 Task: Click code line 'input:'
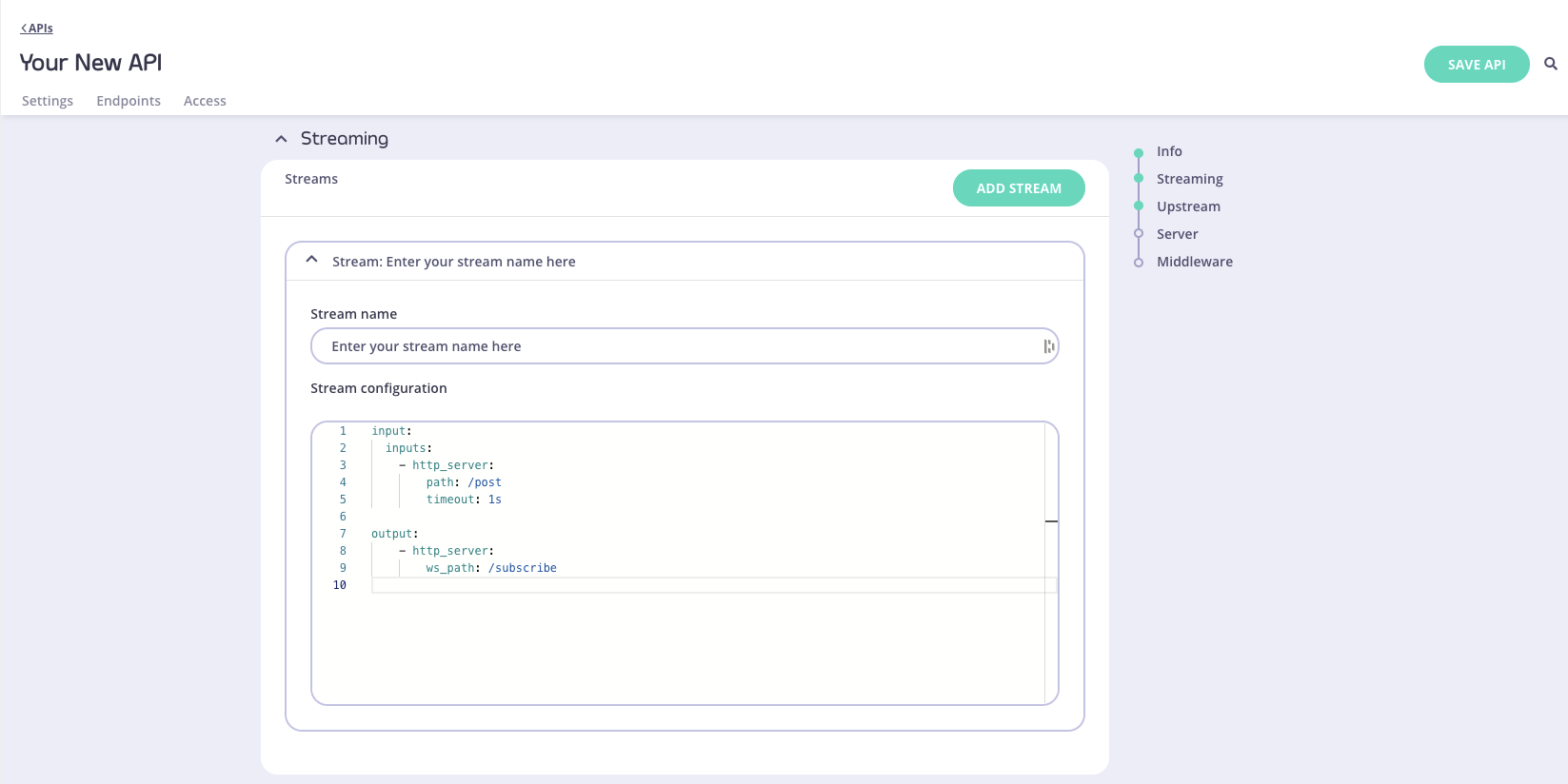coord(391,431)
